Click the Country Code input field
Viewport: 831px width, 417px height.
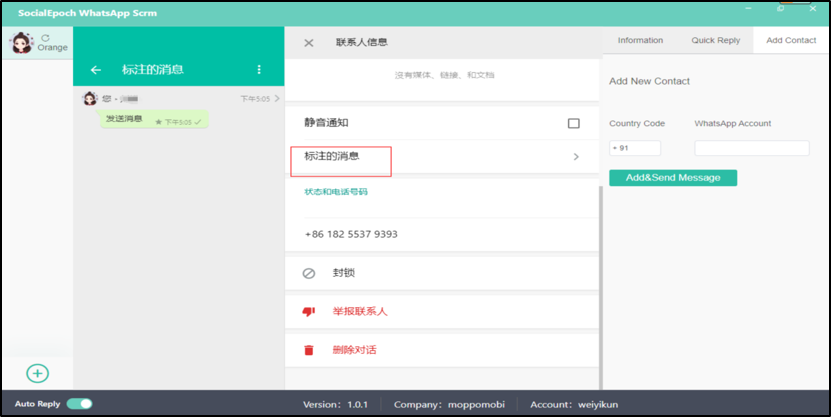pos(635,148)
